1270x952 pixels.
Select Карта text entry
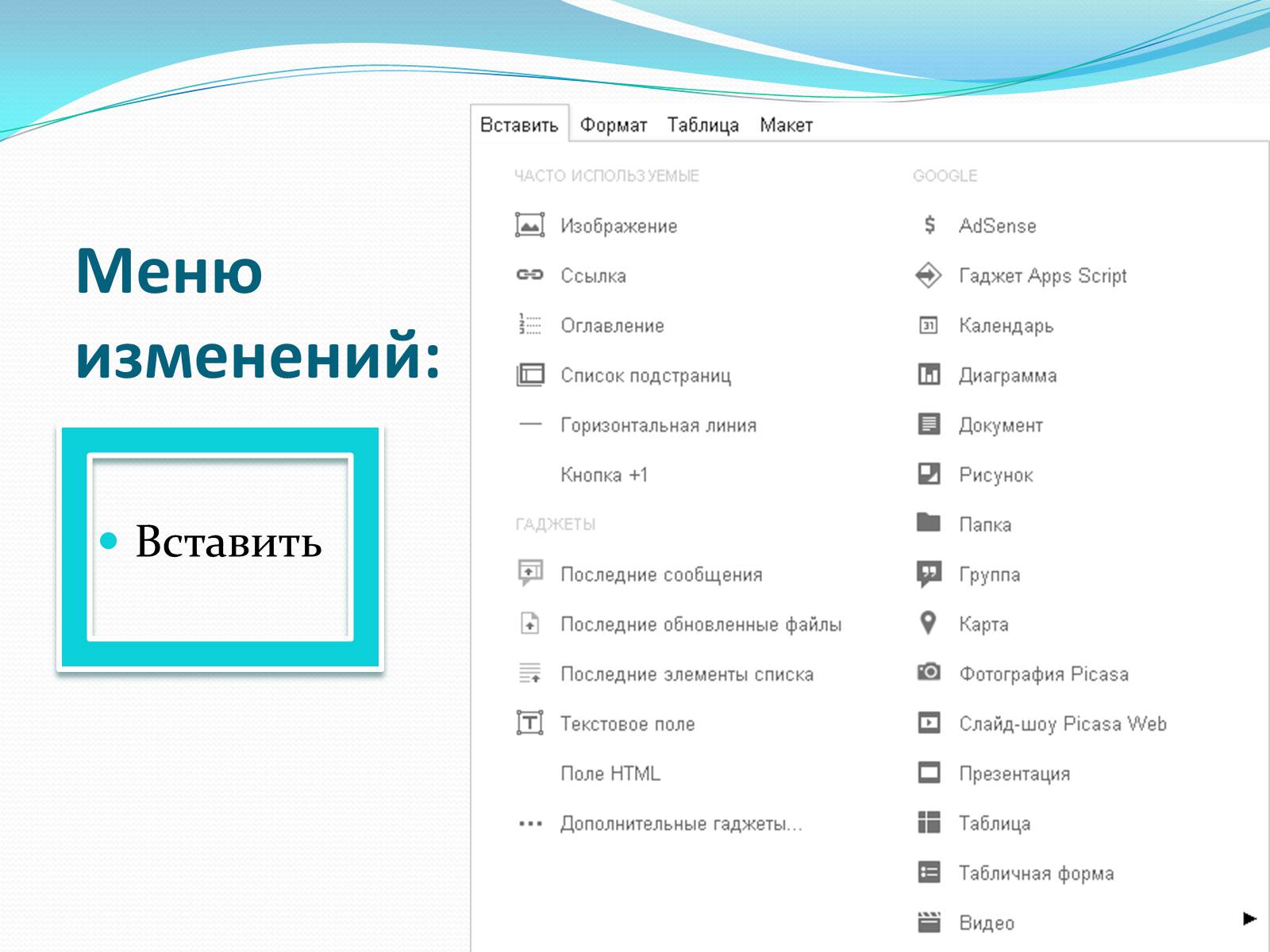tap(984, 624)
